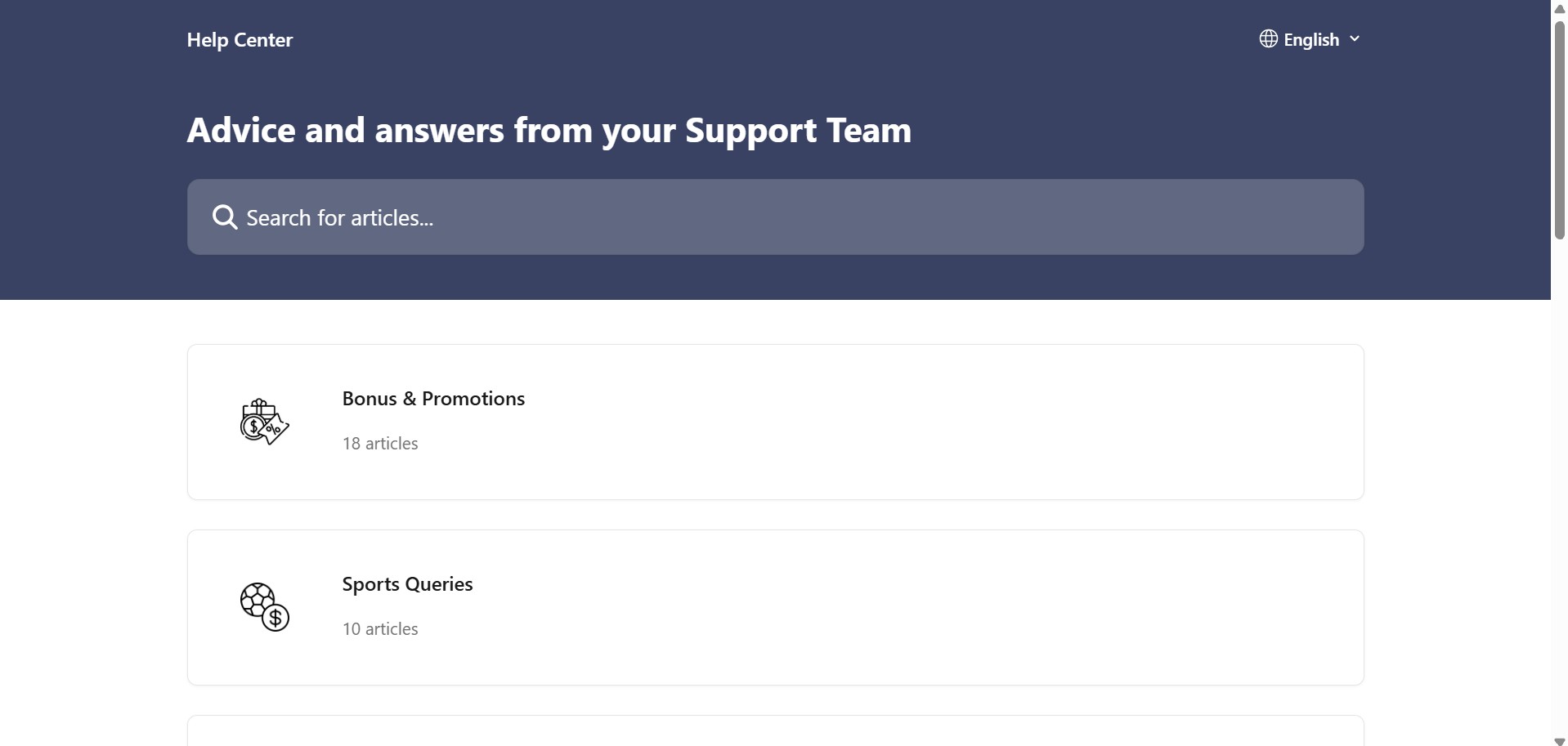
Task: Click the Bonus & Promotions gift icon
Action: (x=264, y=422)
